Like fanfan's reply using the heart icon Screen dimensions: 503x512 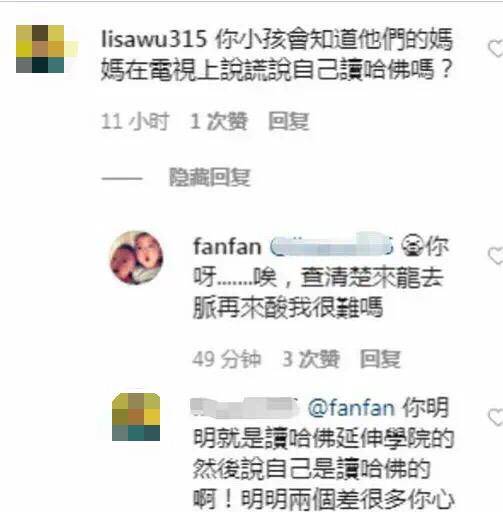(x=496, y=256)
